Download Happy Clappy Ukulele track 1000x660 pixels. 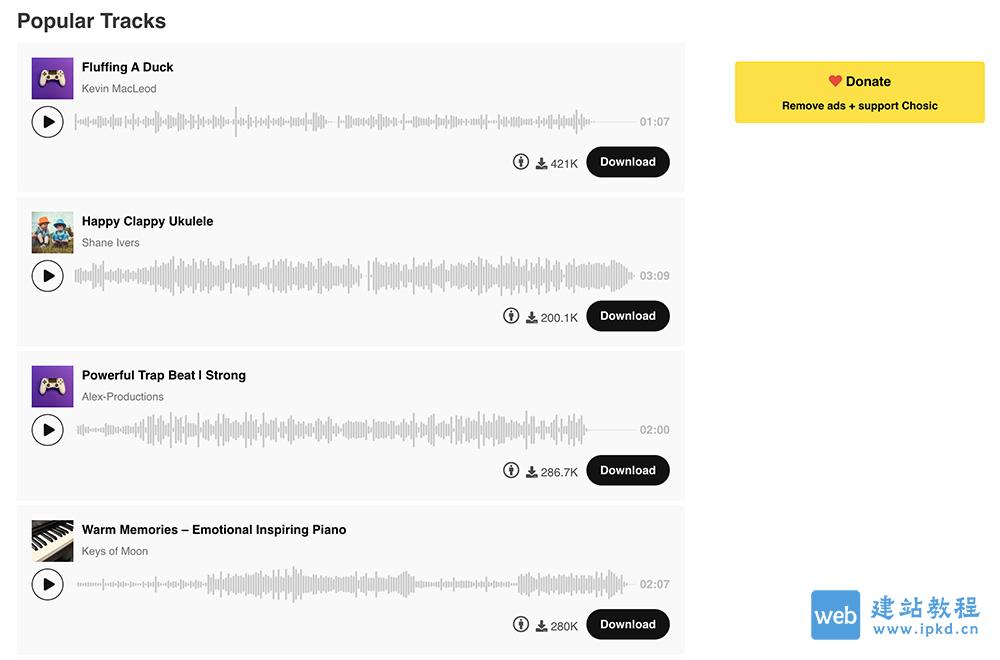[628, 316]
